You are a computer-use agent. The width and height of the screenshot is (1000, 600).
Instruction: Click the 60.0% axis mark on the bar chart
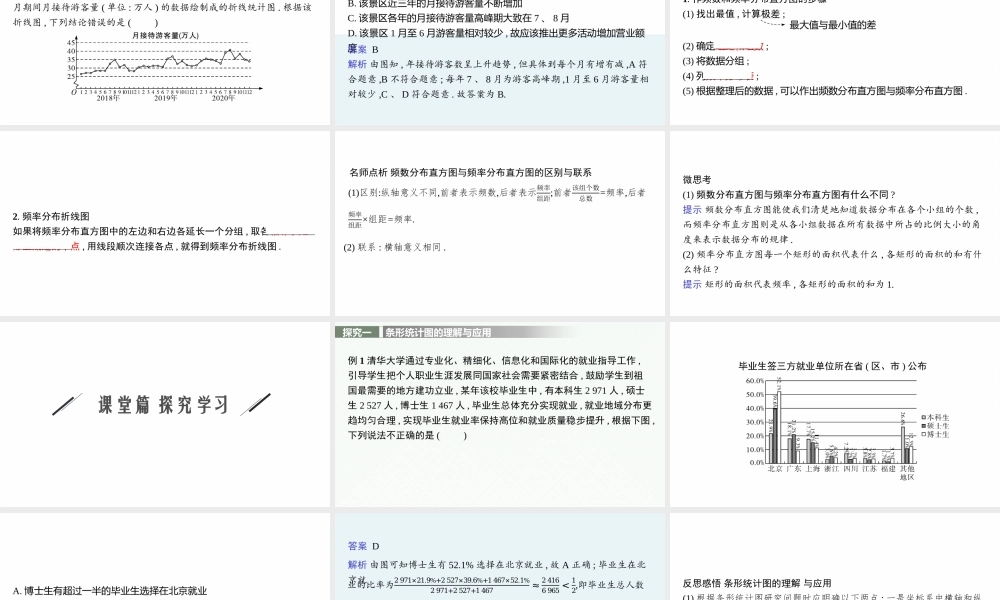753,382
